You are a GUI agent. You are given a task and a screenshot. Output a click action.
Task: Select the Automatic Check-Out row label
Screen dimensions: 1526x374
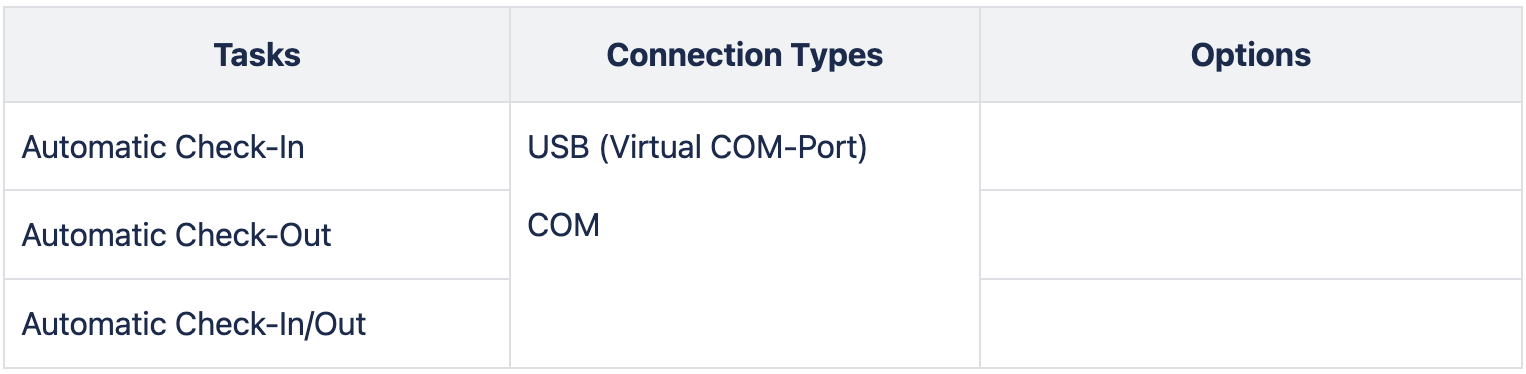[177, 235]
